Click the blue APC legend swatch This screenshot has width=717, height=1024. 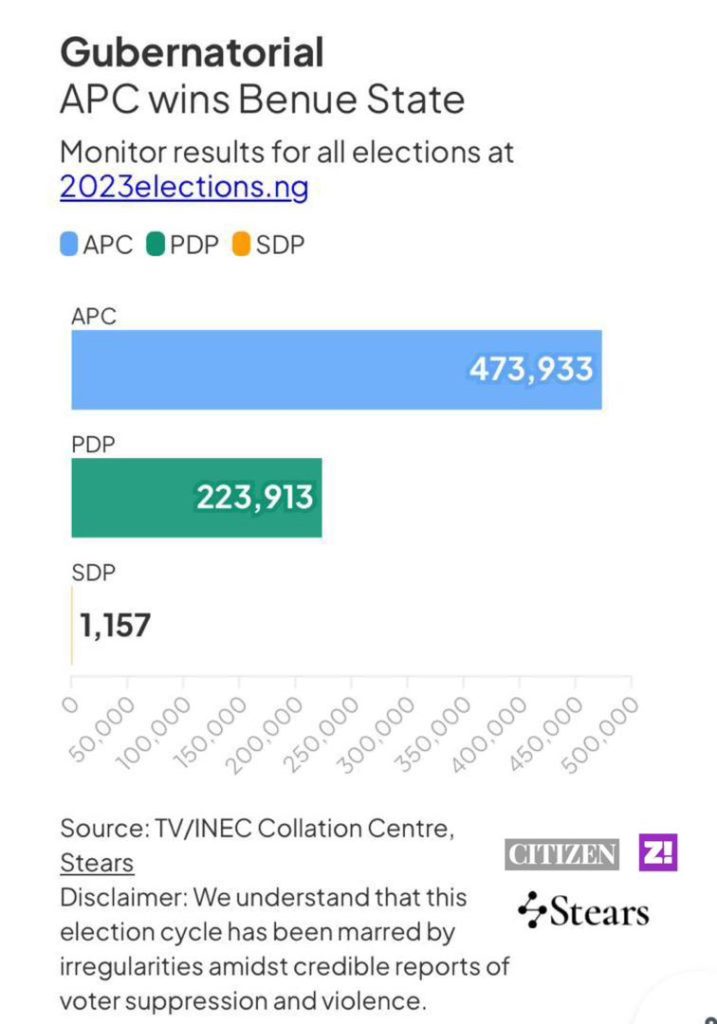tap(70, 244)
